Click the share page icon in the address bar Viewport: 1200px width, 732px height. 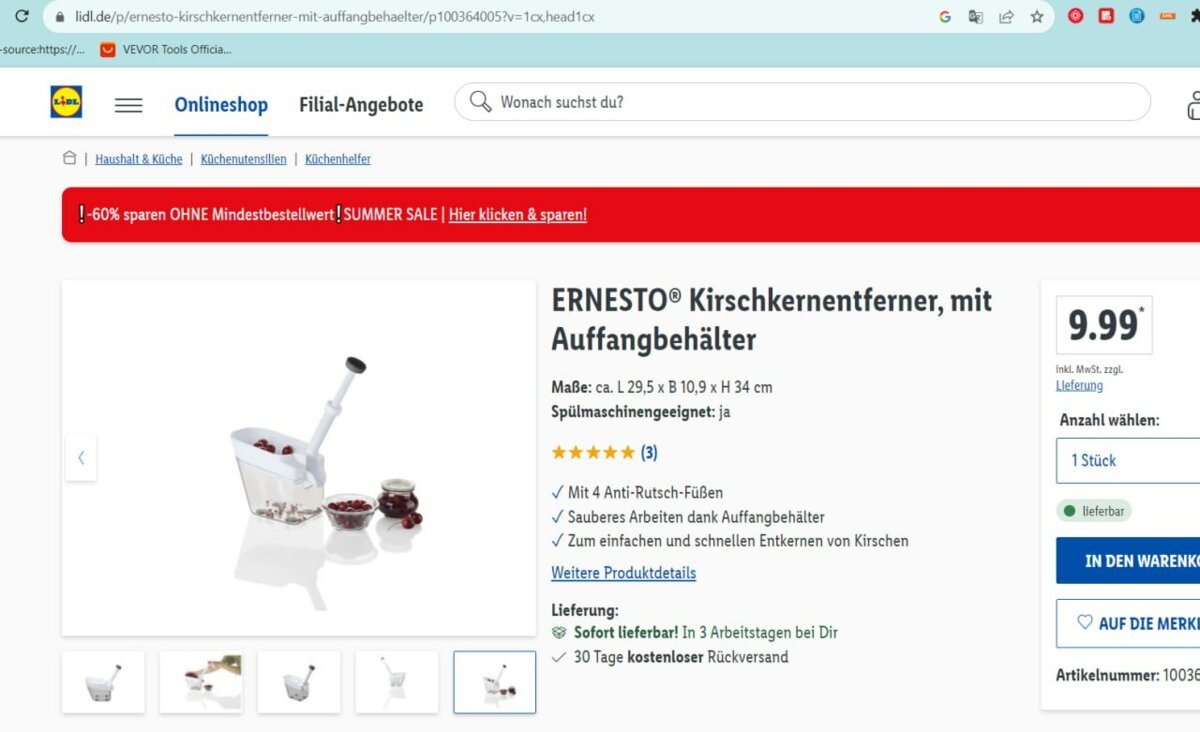[x=1006, y=17]
